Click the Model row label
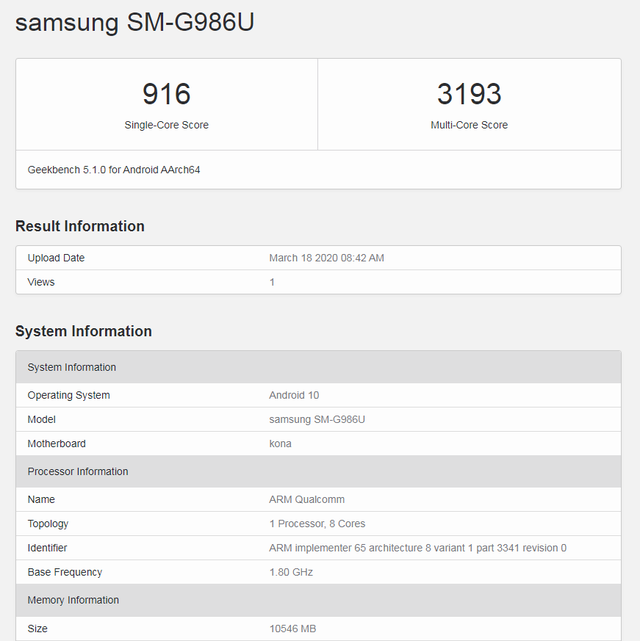The height and width of the screenshot is (641, 640). click(x=41, y=419)
